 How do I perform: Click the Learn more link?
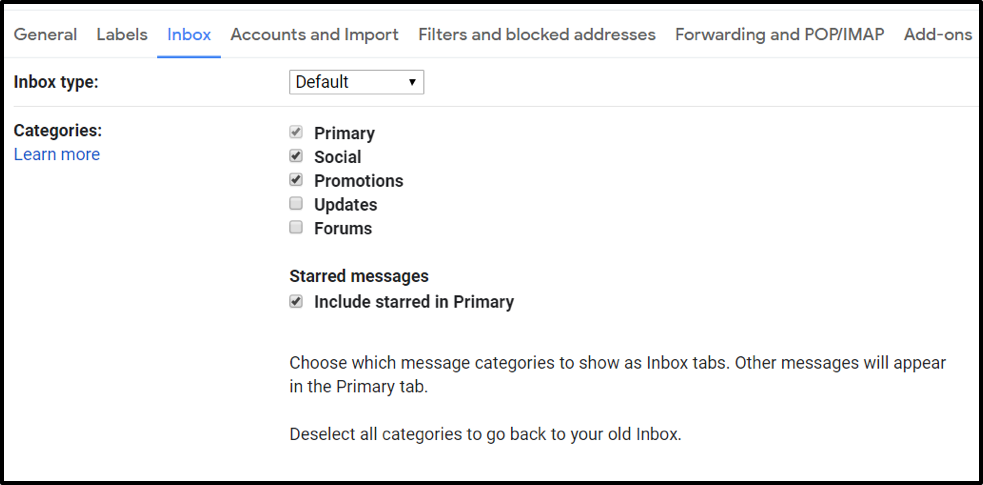pyautogui.click(x=57, y=154)
